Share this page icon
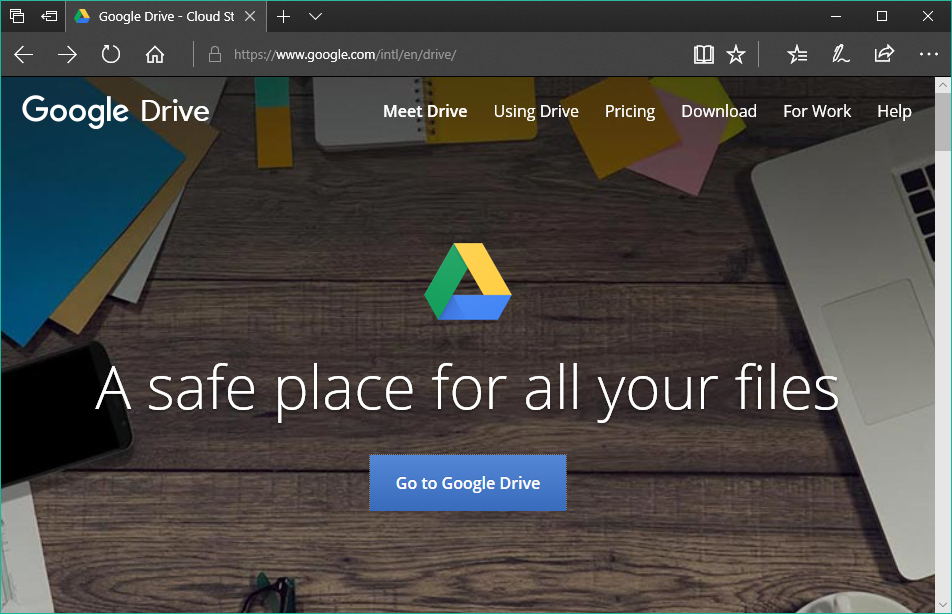952x614 pixels. coord(884,55)
